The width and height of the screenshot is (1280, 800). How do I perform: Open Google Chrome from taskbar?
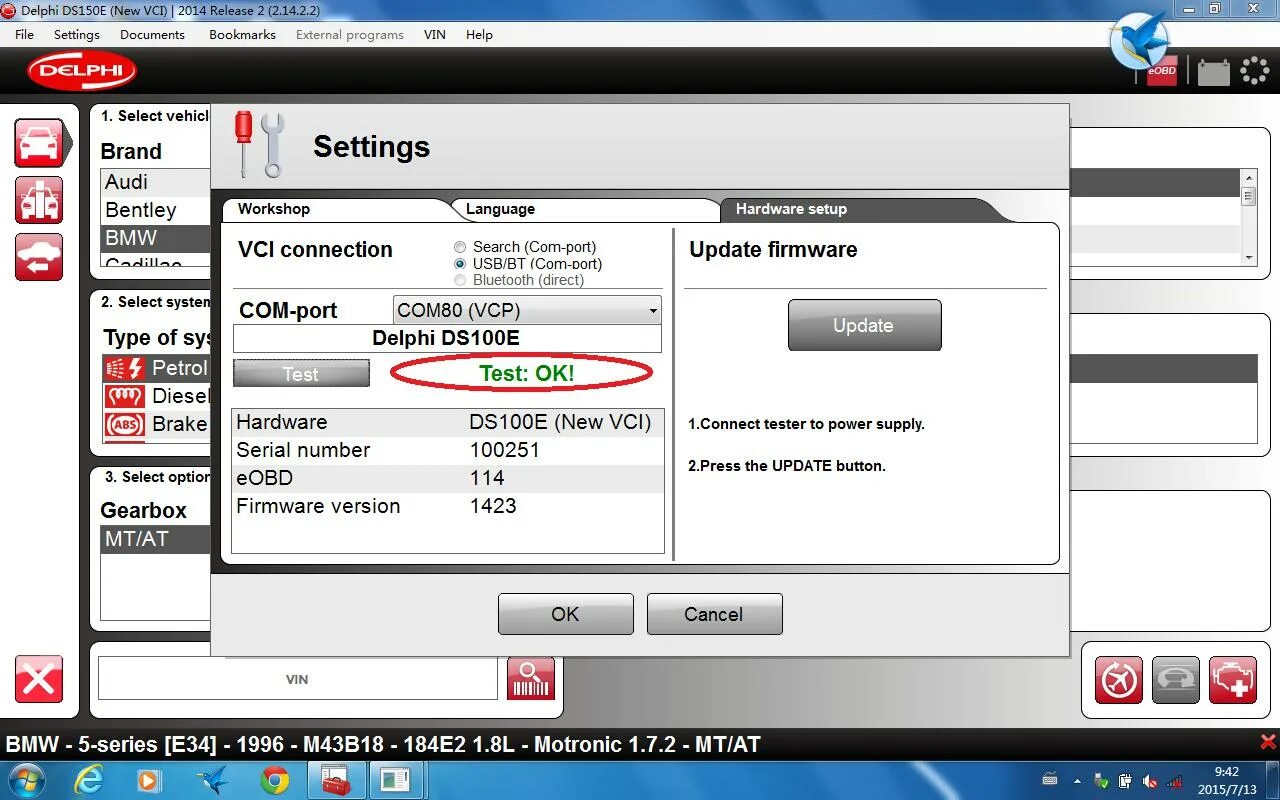click(x=275, y=780)
